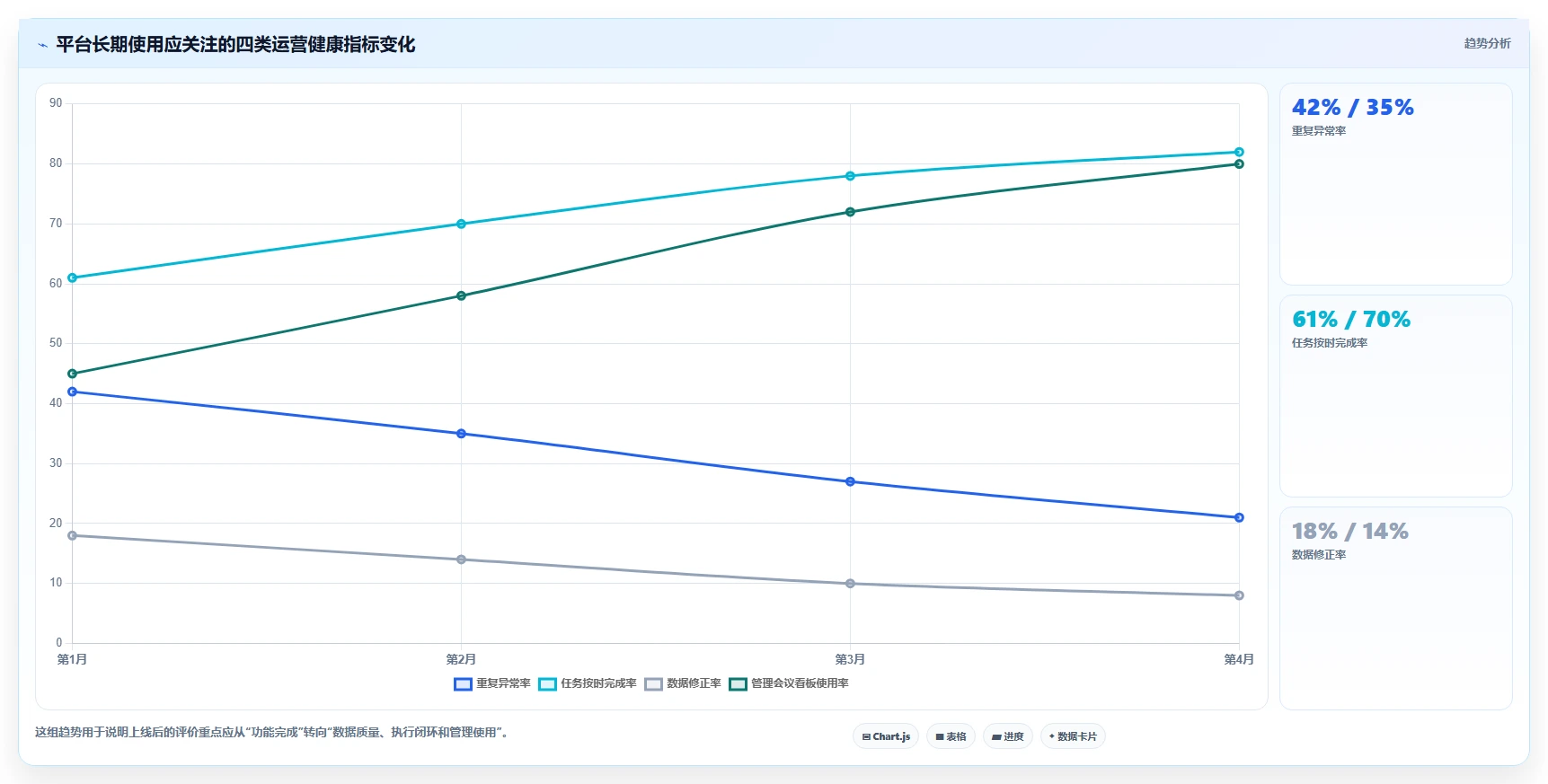
Task: Click the 重复异常率 data point at 第3月
Action: (850, 481)
